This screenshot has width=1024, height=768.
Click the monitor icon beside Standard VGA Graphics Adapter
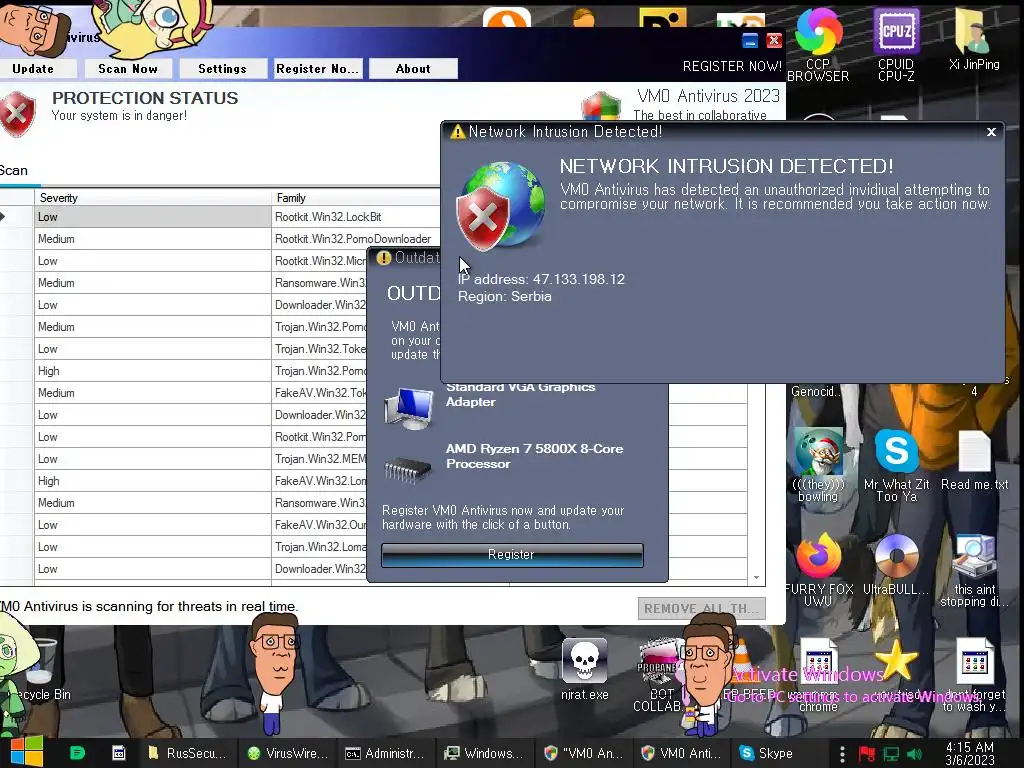tap(409, 408)
